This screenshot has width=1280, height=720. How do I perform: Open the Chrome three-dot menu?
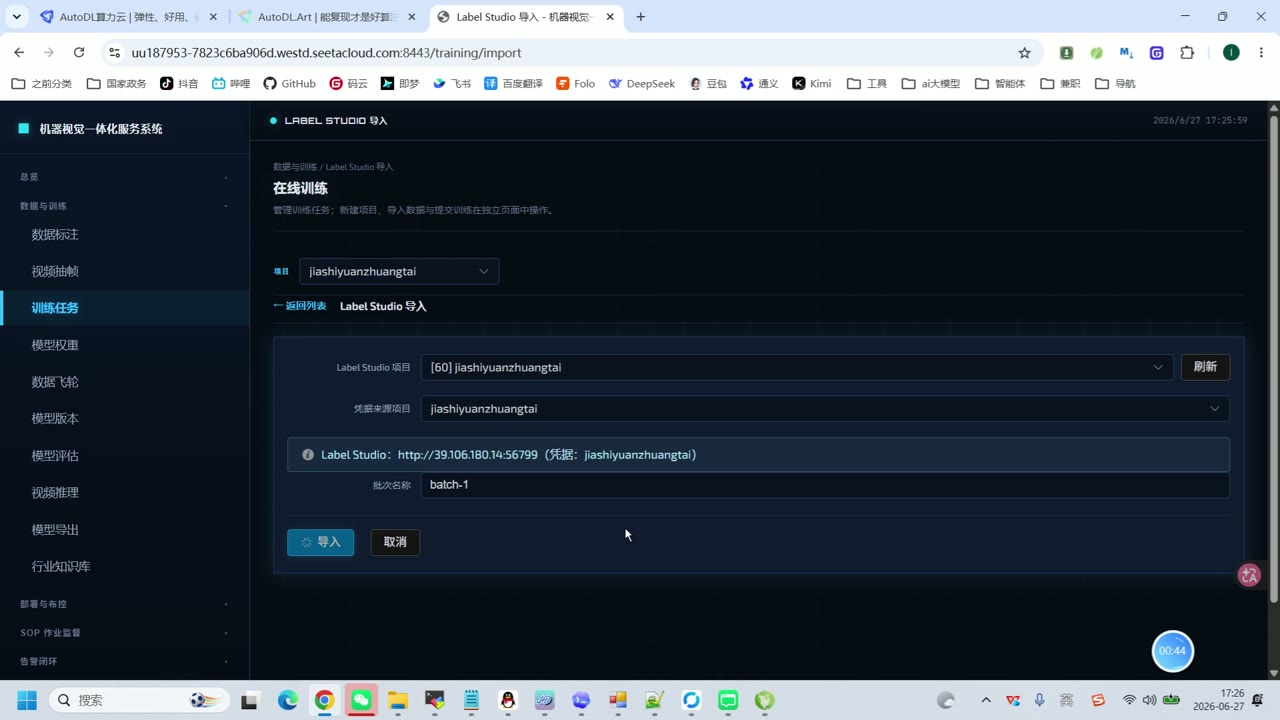[x=1261, y=53]
